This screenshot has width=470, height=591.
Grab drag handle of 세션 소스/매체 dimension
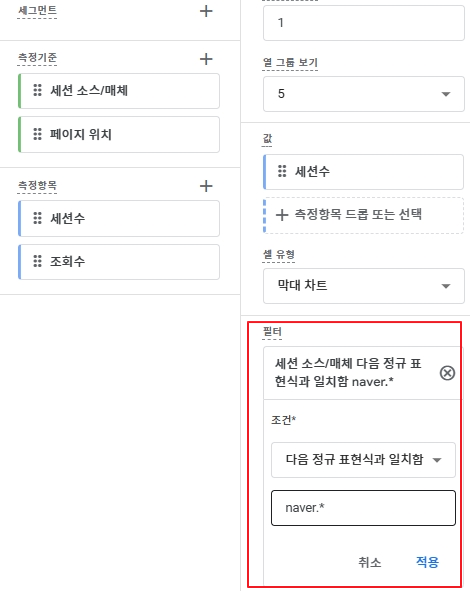coord(37,90)
